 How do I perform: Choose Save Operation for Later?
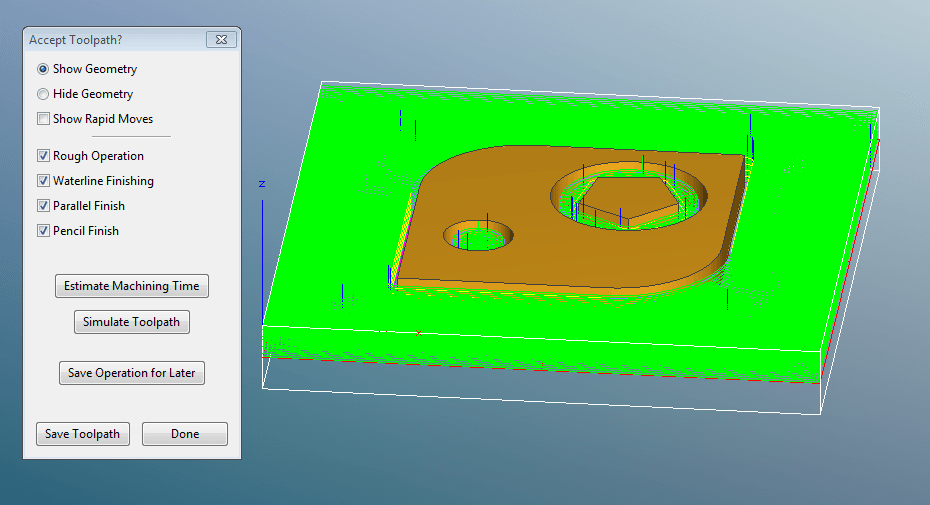[132, 373]
